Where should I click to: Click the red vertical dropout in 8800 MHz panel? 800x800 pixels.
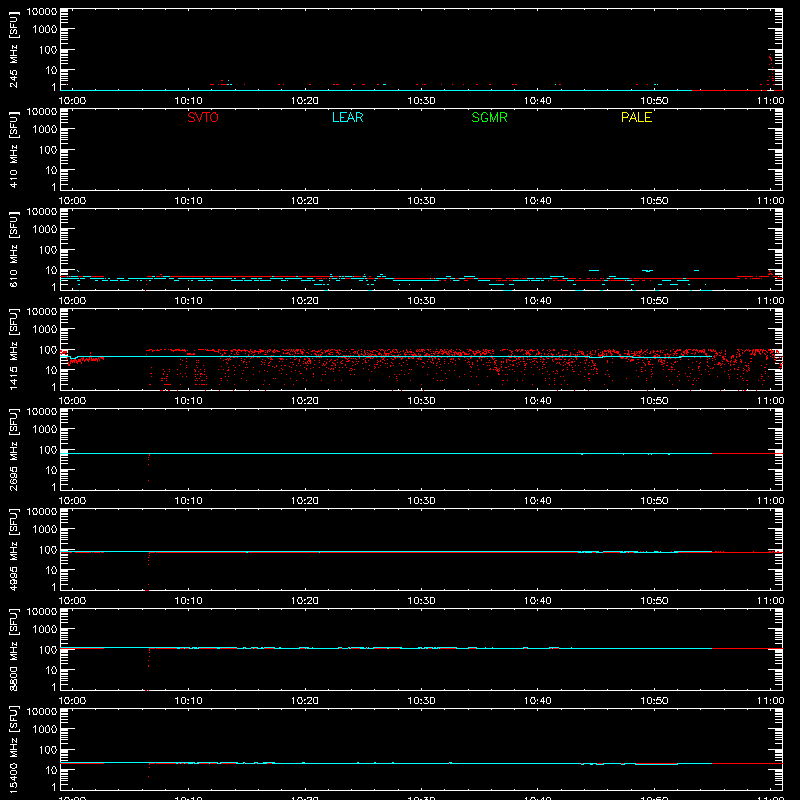click(148, 668)
